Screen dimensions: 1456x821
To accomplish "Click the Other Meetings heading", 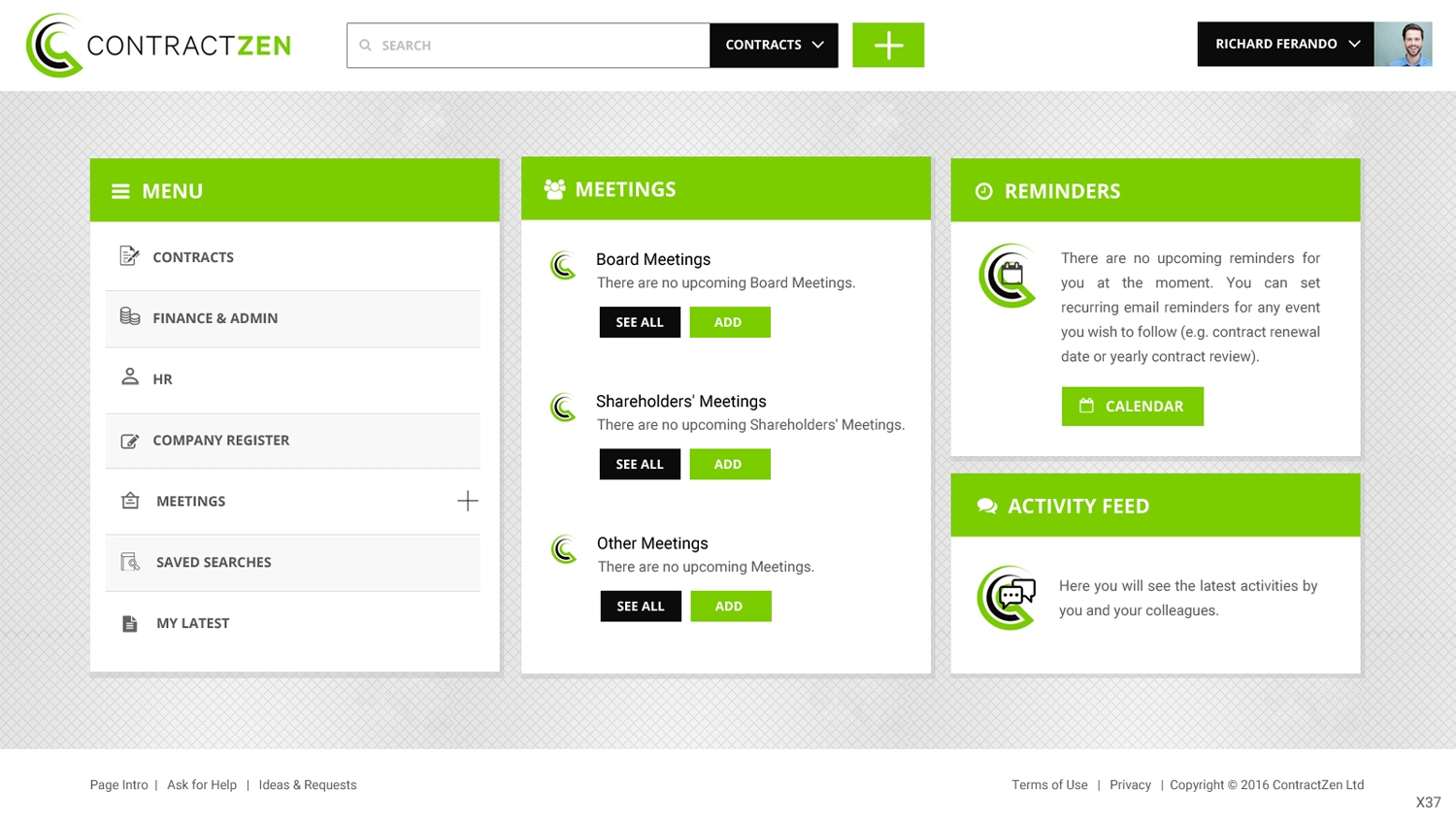I will (652, 543).
